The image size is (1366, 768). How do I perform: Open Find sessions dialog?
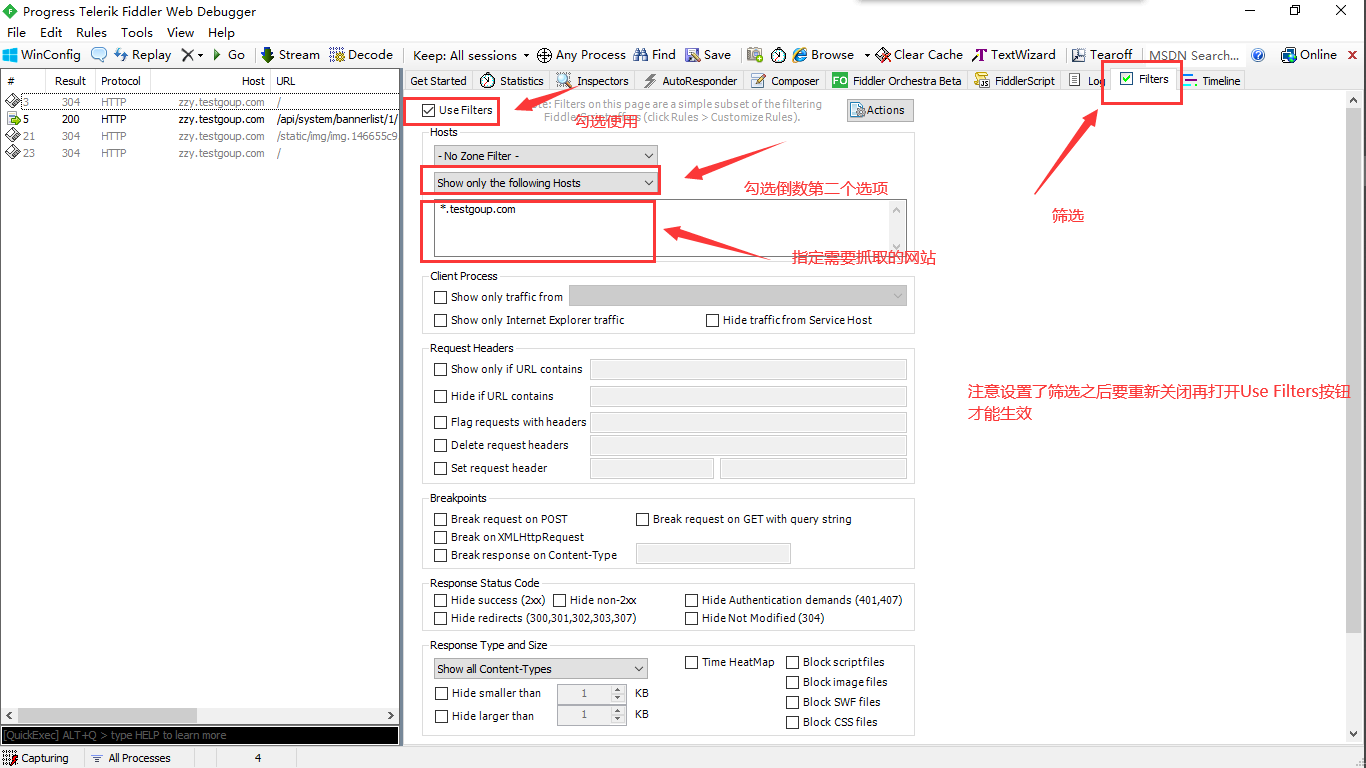(655, 55)
